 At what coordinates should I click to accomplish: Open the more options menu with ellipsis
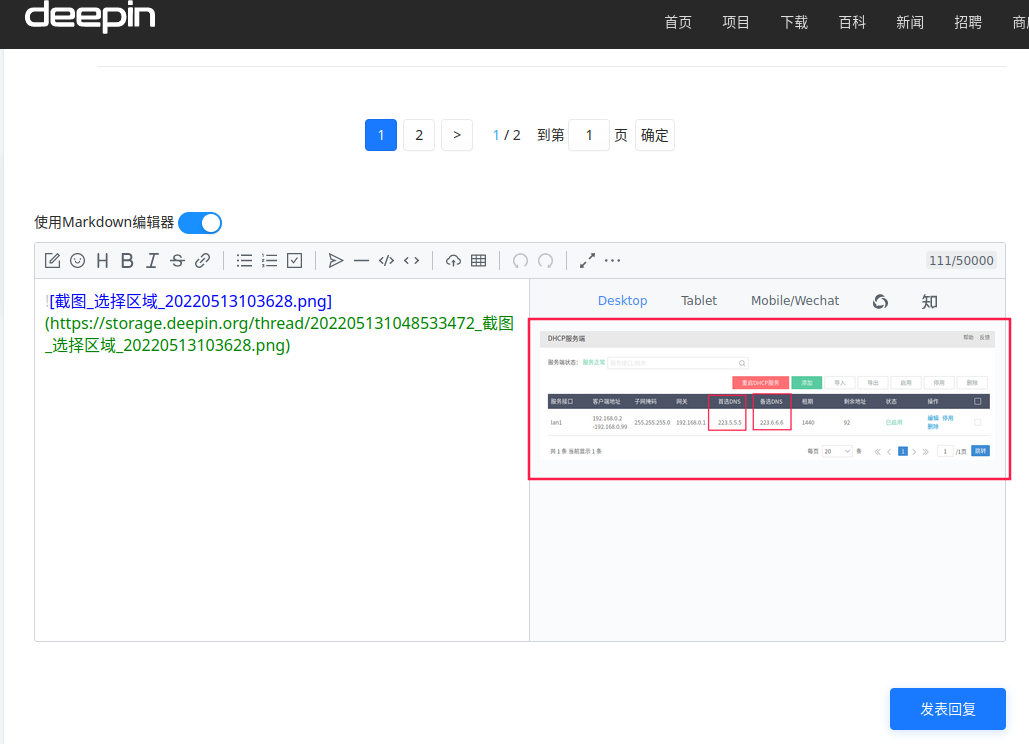click(x=612, y=260)
